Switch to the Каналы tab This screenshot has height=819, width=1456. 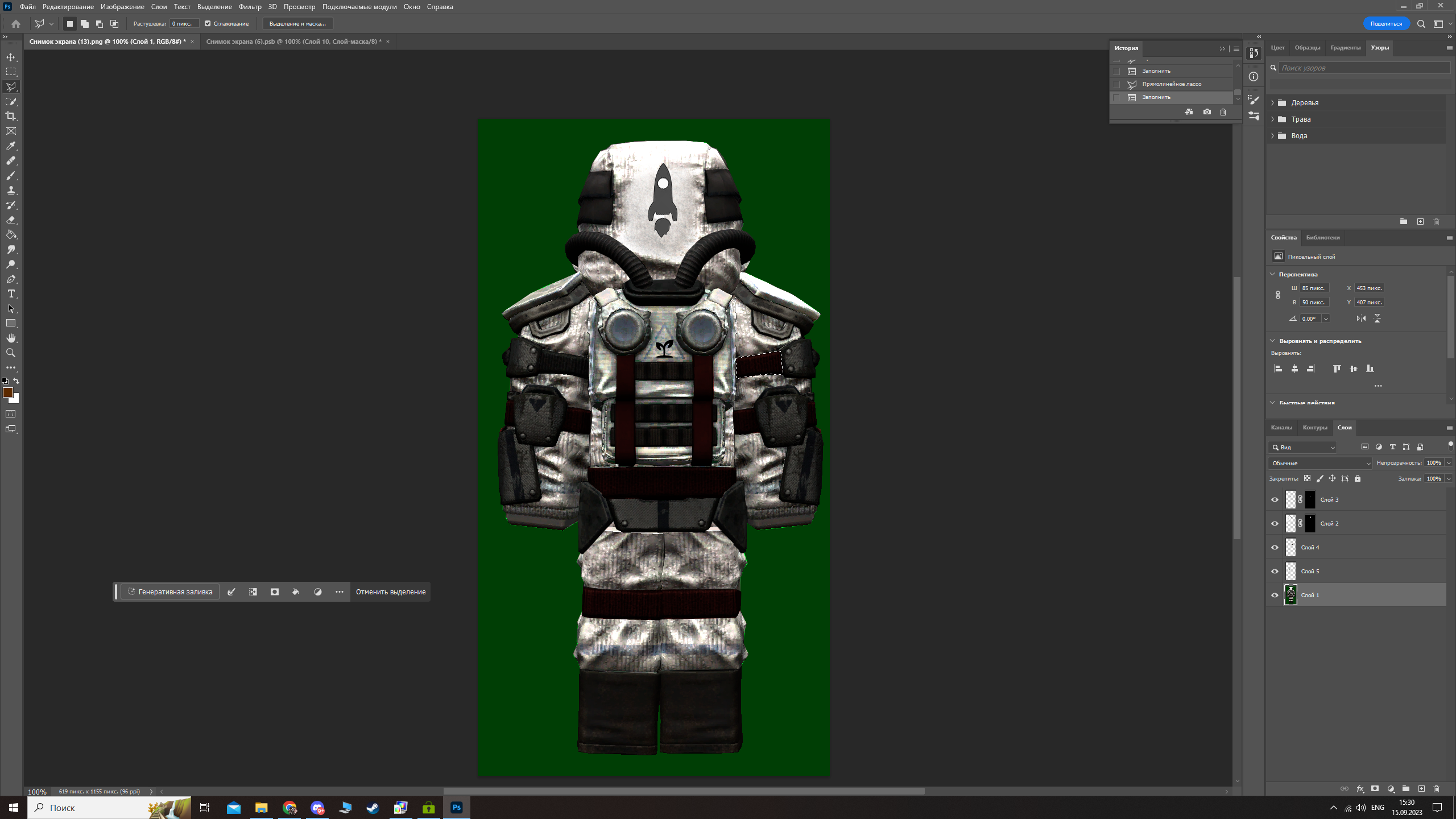click(x=1281, y=428)
